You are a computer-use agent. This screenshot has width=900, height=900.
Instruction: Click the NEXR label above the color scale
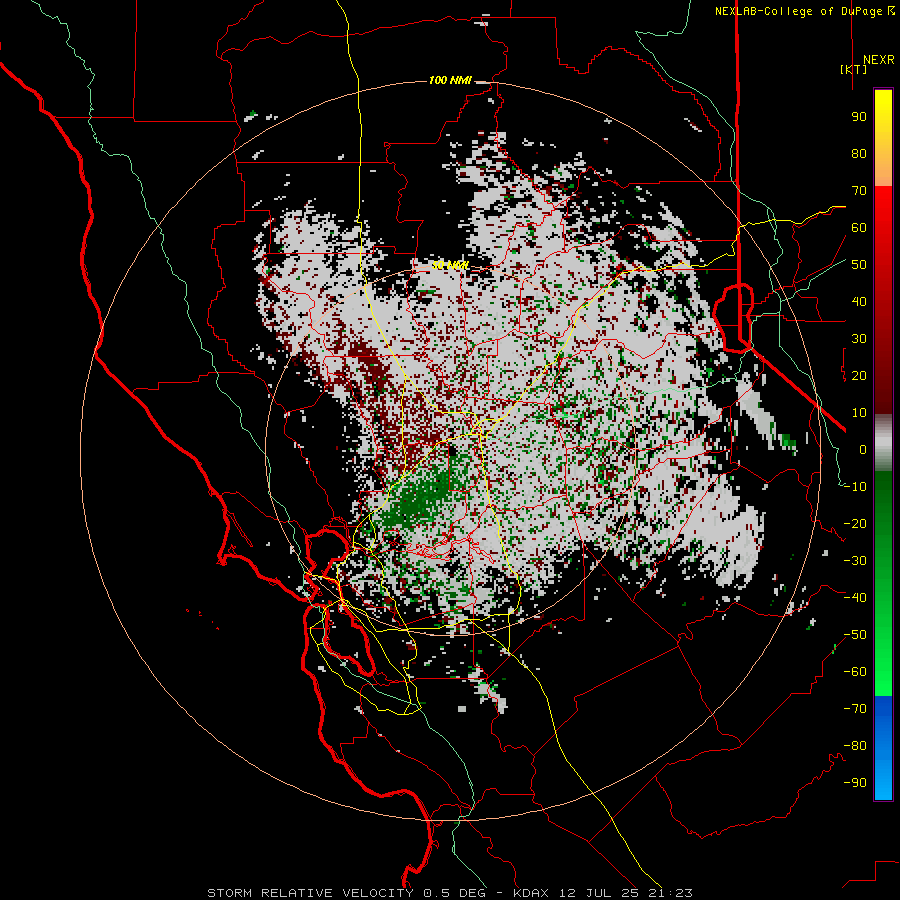click(878, 60)
